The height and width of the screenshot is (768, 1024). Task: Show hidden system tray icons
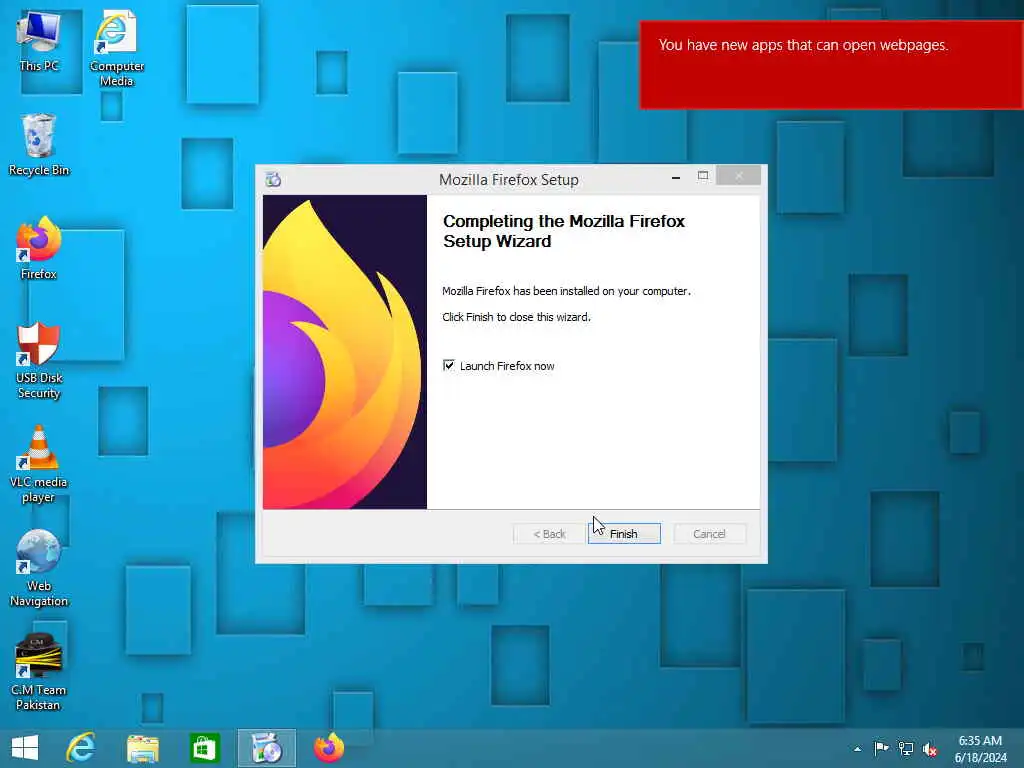(x=857, y=749)
